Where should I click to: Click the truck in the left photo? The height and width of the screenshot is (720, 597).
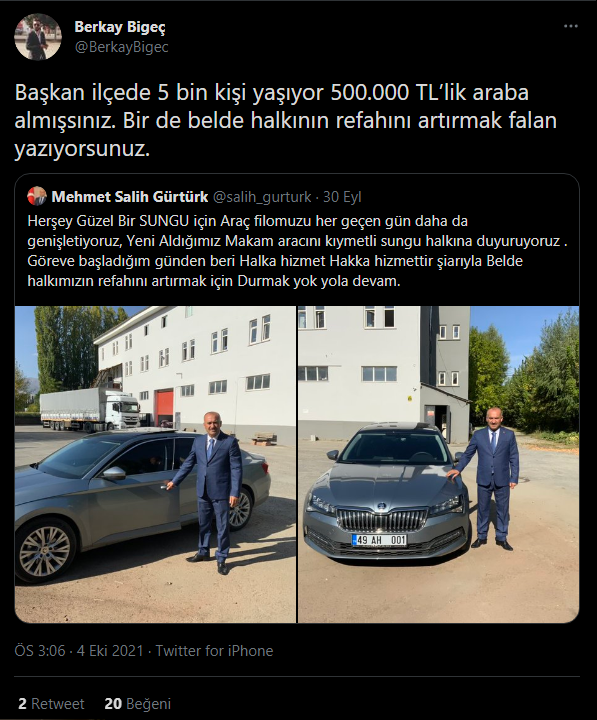click(x=89, y=410)
